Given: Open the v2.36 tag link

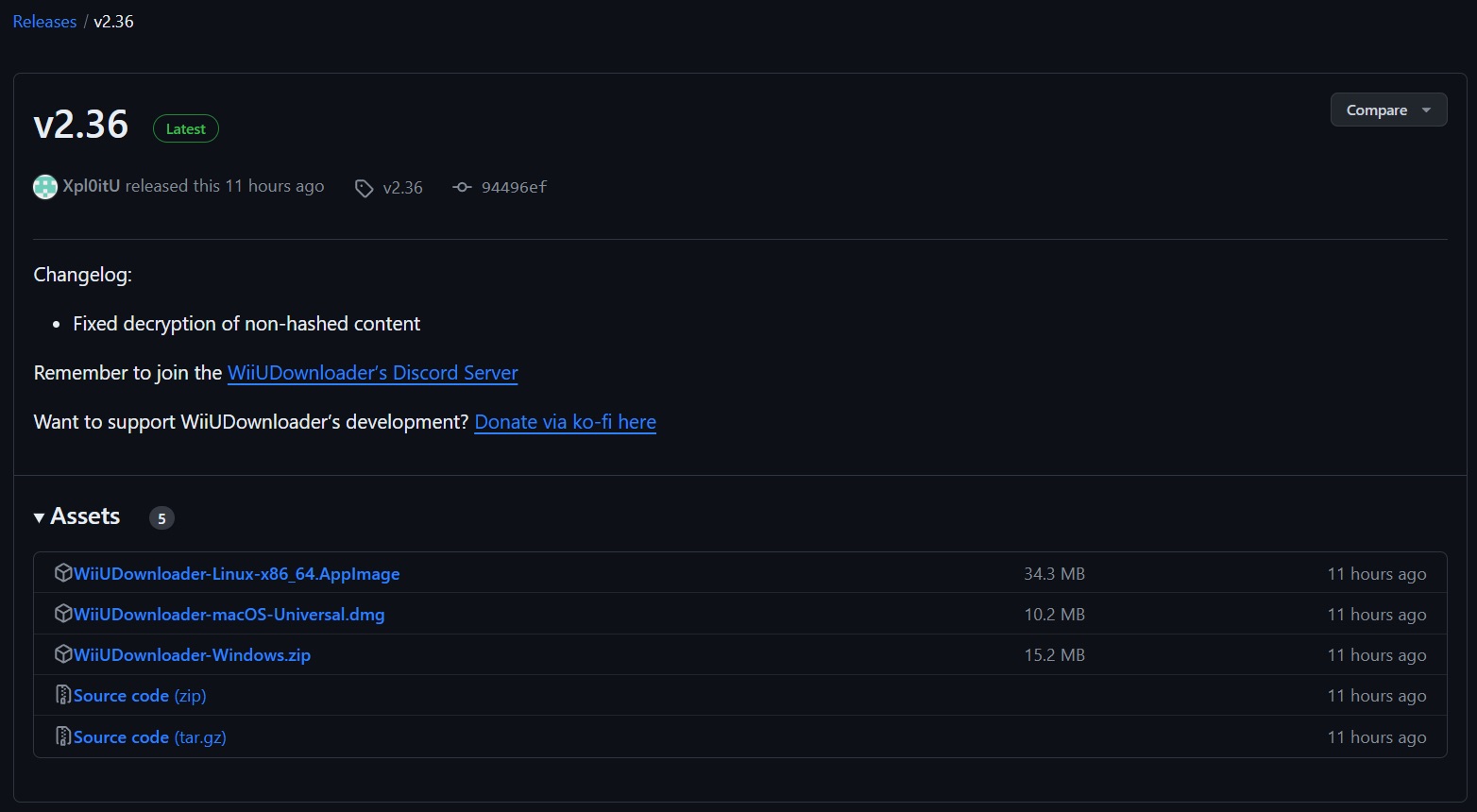Looking at the screenshot, I should (403, 188).
